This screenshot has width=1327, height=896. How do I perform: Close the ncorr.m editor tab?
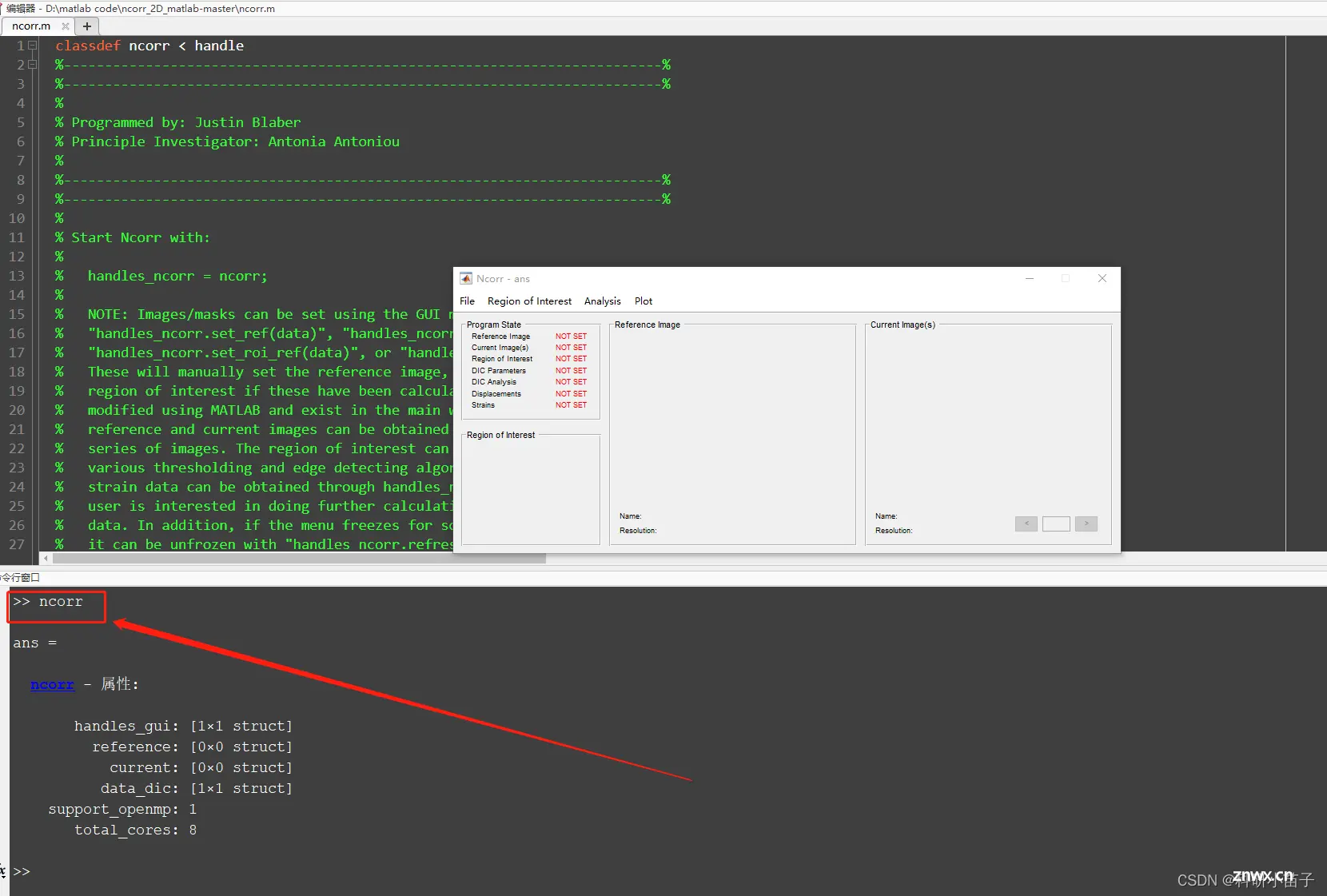(66, 26)
